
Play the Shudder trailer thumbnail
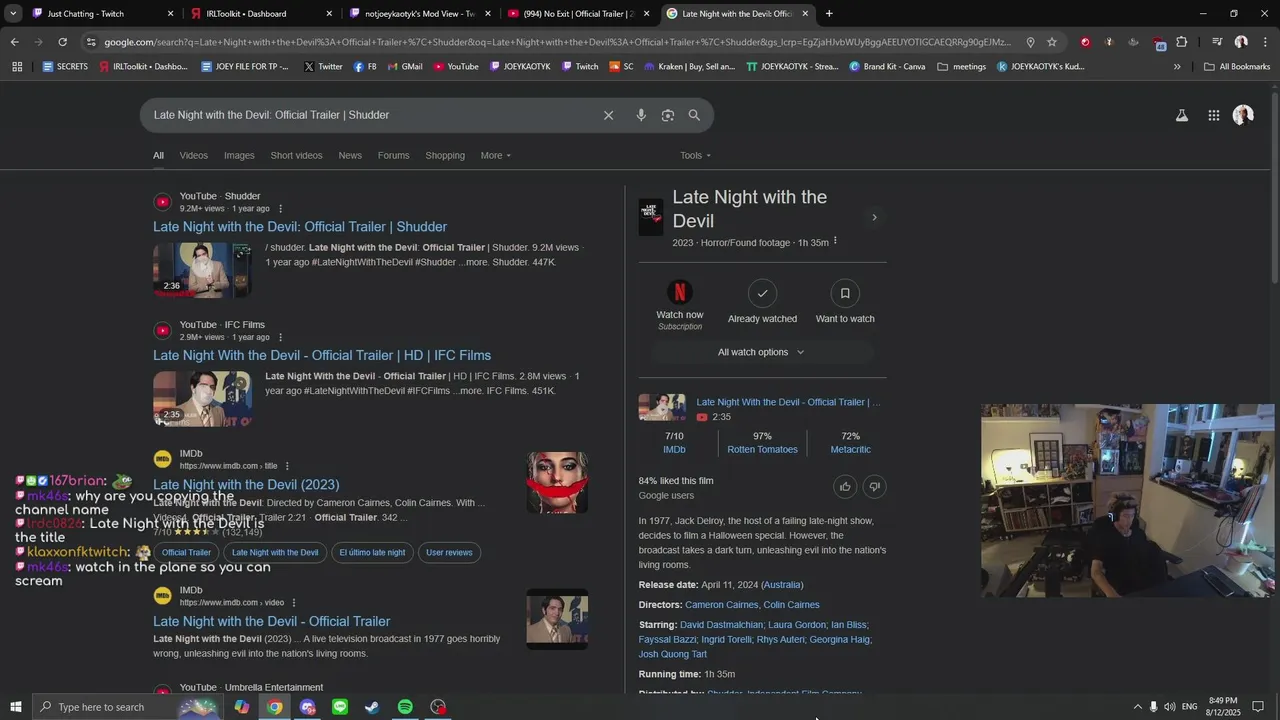[202, 270]
